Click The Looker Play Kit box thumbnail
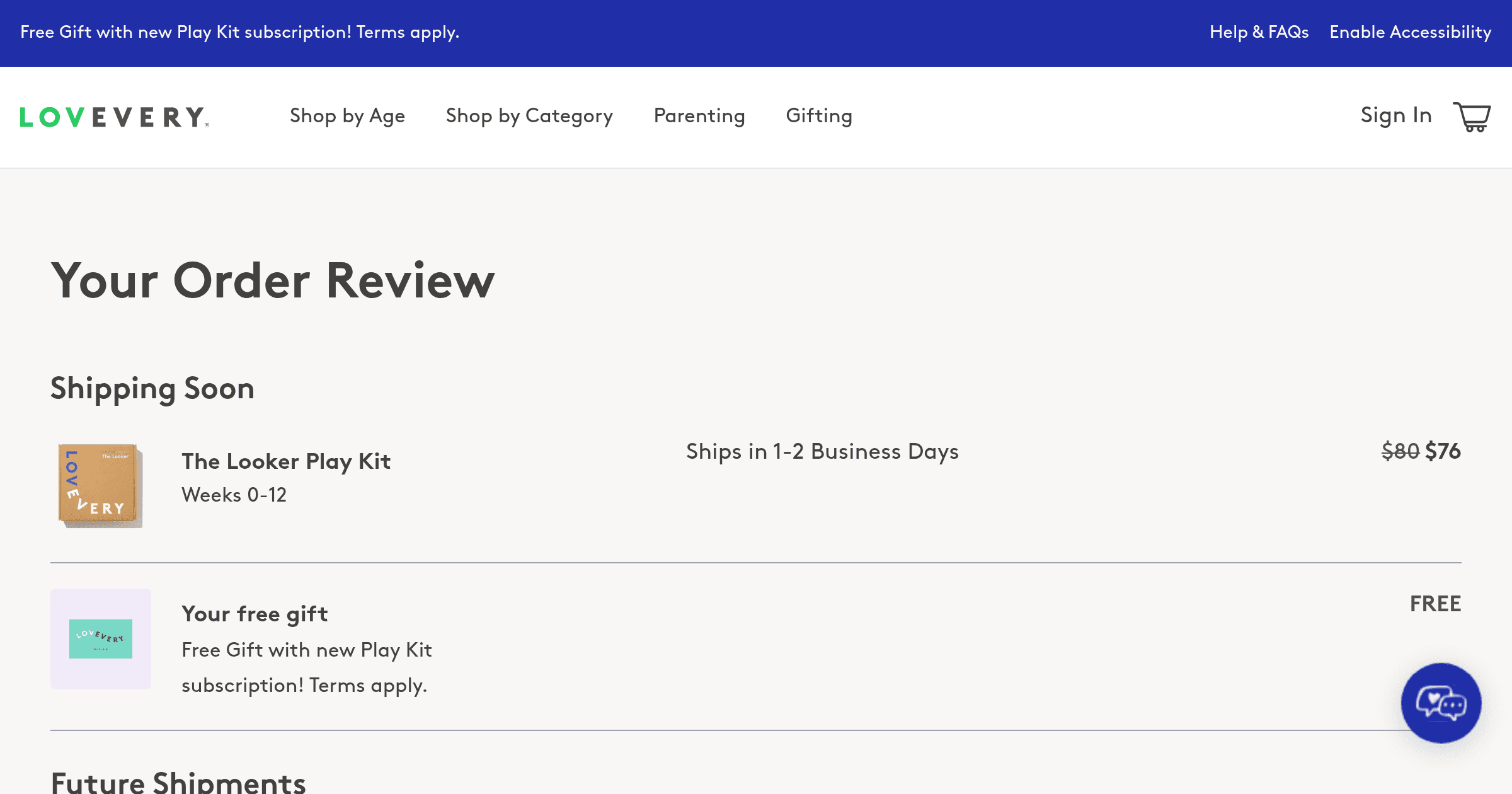The height and width of the screenshot is (794, 1512). point(101,486)
